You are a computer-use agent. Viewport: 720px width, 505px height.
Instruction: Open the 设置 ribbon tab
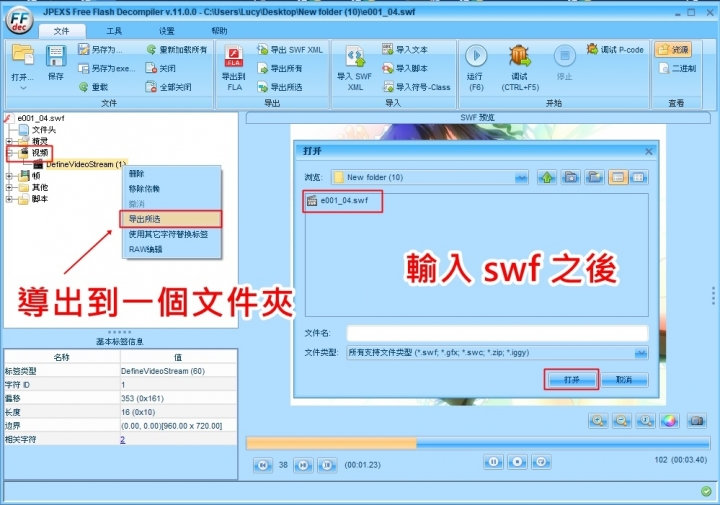pos(166,31)
